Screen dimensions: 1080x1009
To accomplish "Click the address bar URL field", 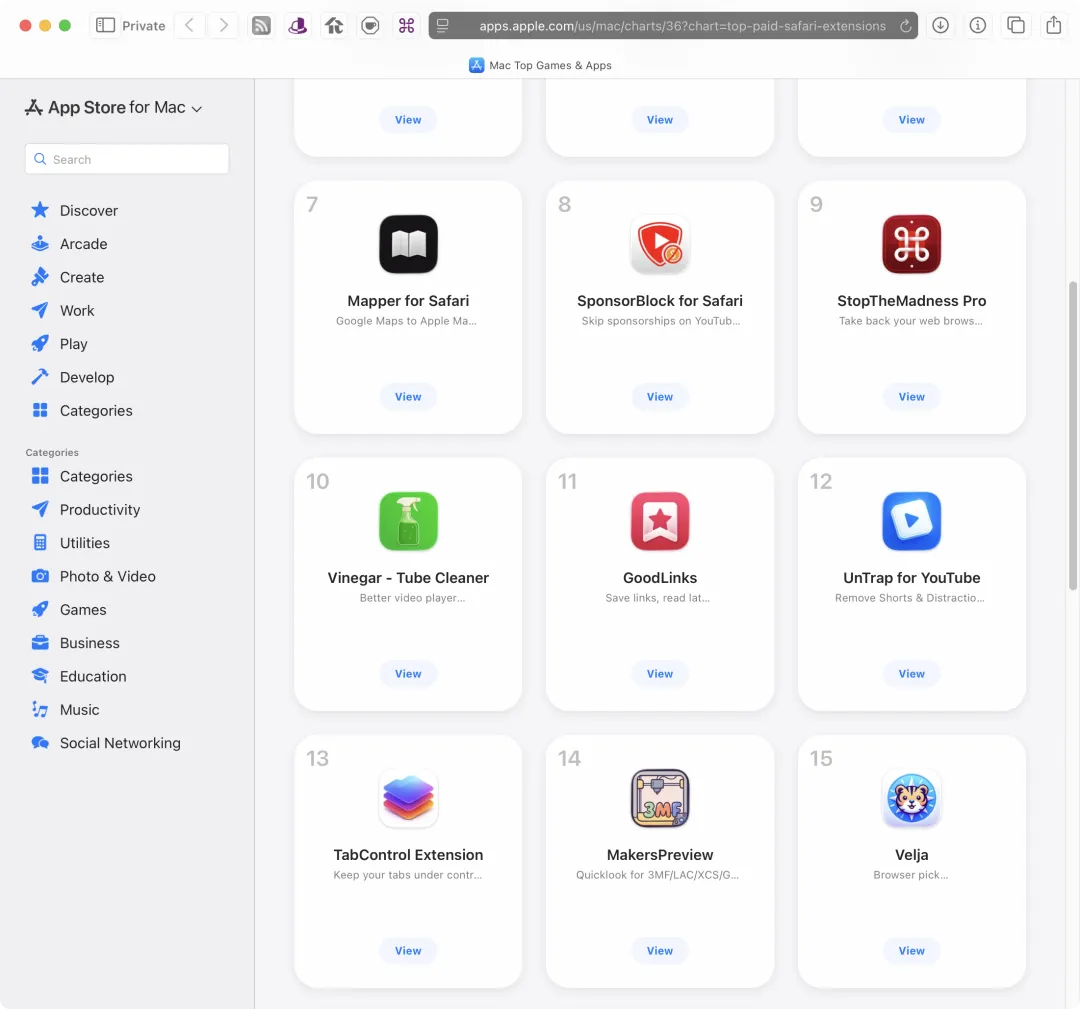I will click(x=673, y=25).
